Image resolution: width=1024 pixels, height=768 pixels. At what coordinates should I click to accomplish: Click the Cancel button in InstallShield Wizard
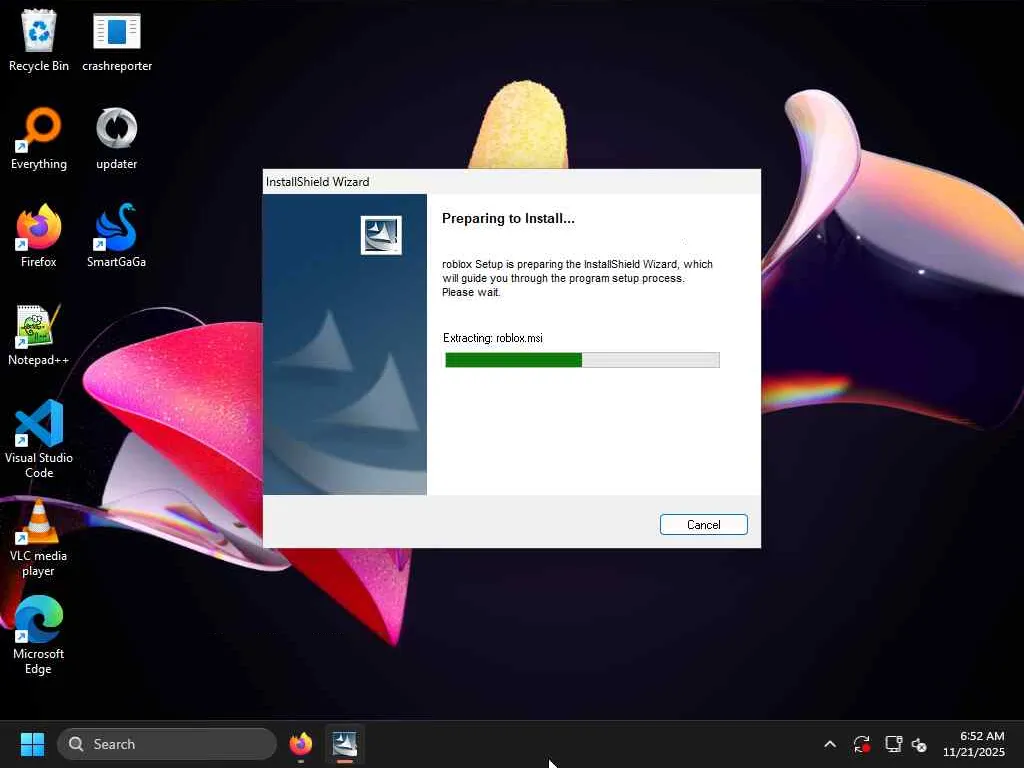coord(703,524)
